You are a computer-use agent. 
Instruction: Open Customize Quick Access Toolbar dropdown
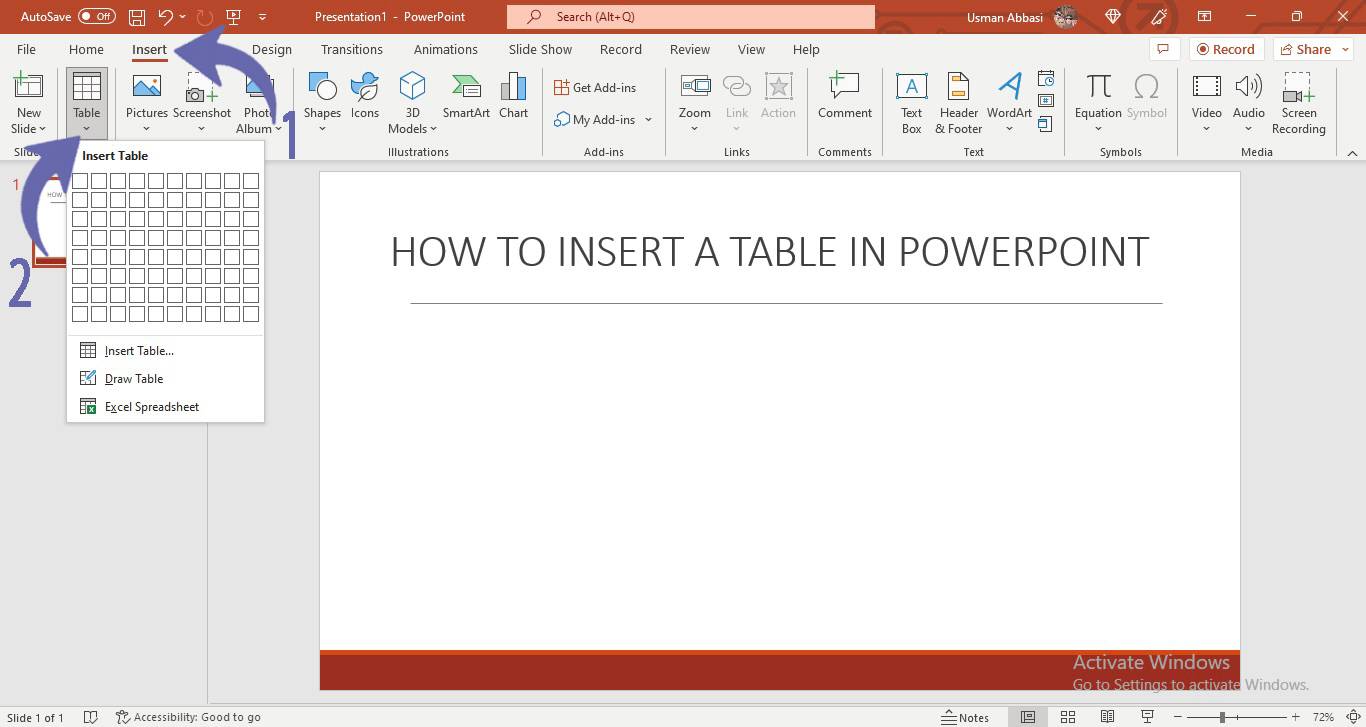tap(262, 17)
